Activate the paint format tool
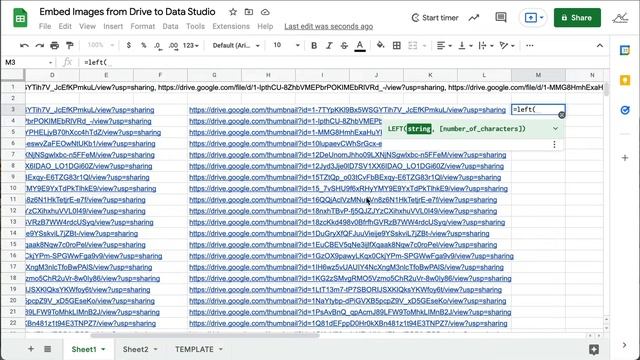 click(x=70, y=45)
